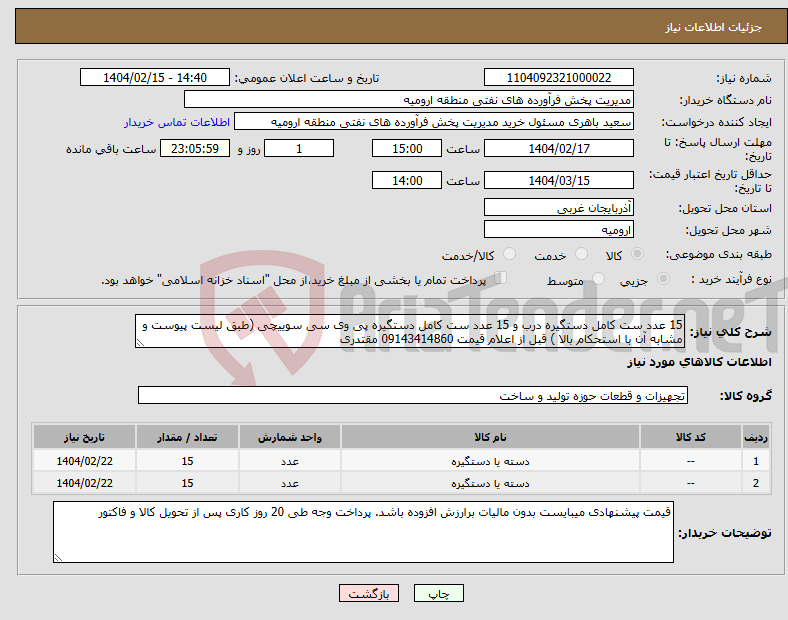Click the اطلاعات کالاهای مورد نیاز heading

pos(699,362)
